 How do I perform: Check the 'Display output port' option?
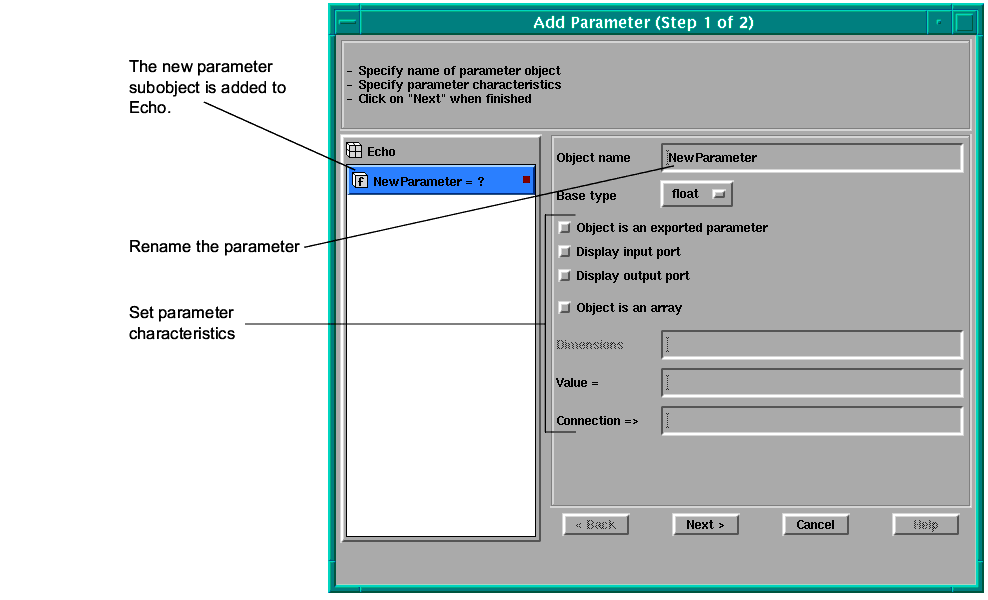click(565, 276)
